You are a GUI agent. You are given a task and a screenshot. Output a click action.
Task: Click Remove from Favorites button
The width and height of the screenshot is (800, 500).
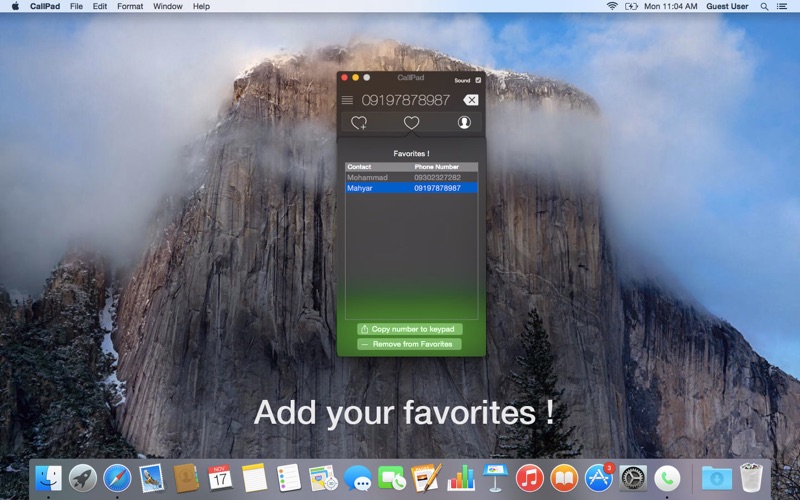click(x=410, y=344)
